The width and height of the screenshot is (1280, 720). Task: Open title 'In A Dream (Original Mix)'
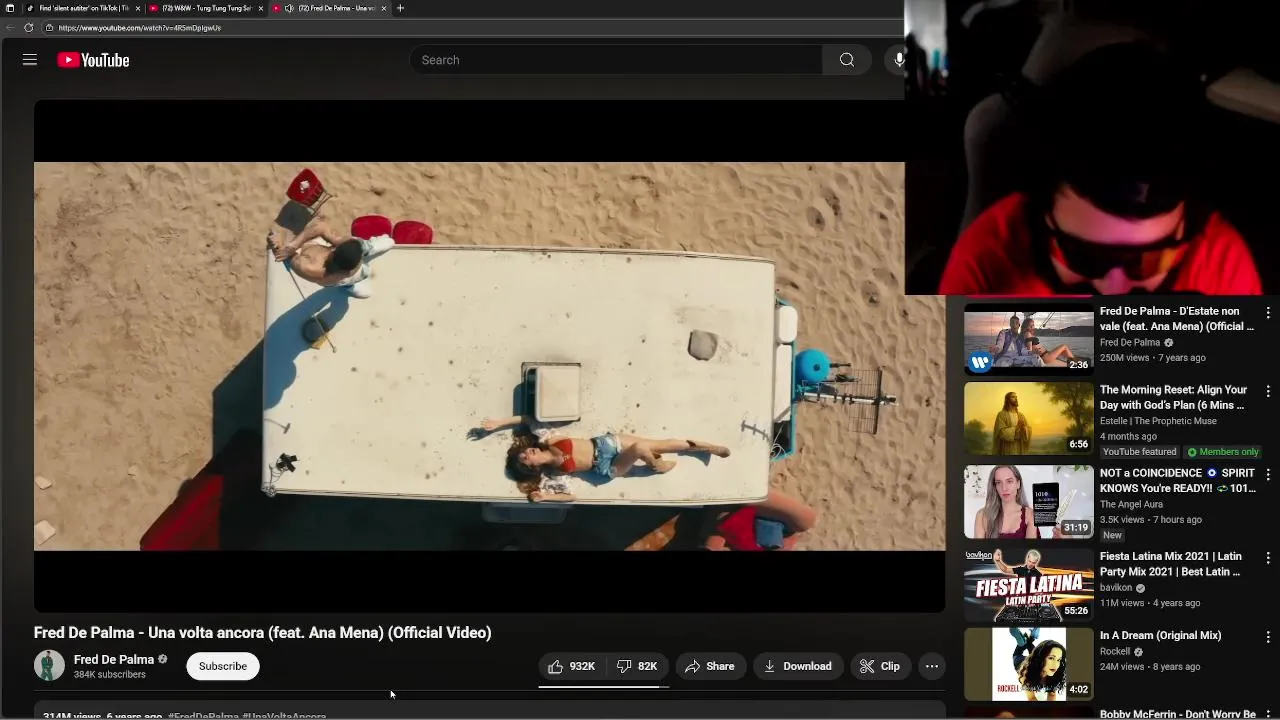1161,635
